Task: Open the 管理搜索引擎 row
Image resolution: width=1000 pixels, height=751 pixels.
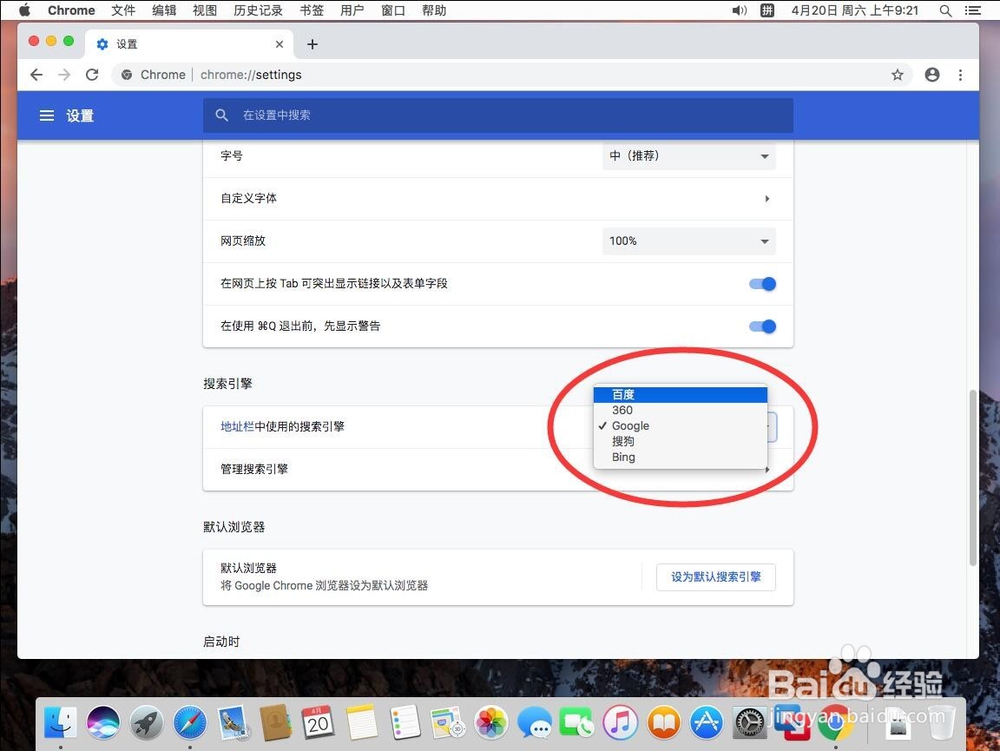Action: pos(497,469)
